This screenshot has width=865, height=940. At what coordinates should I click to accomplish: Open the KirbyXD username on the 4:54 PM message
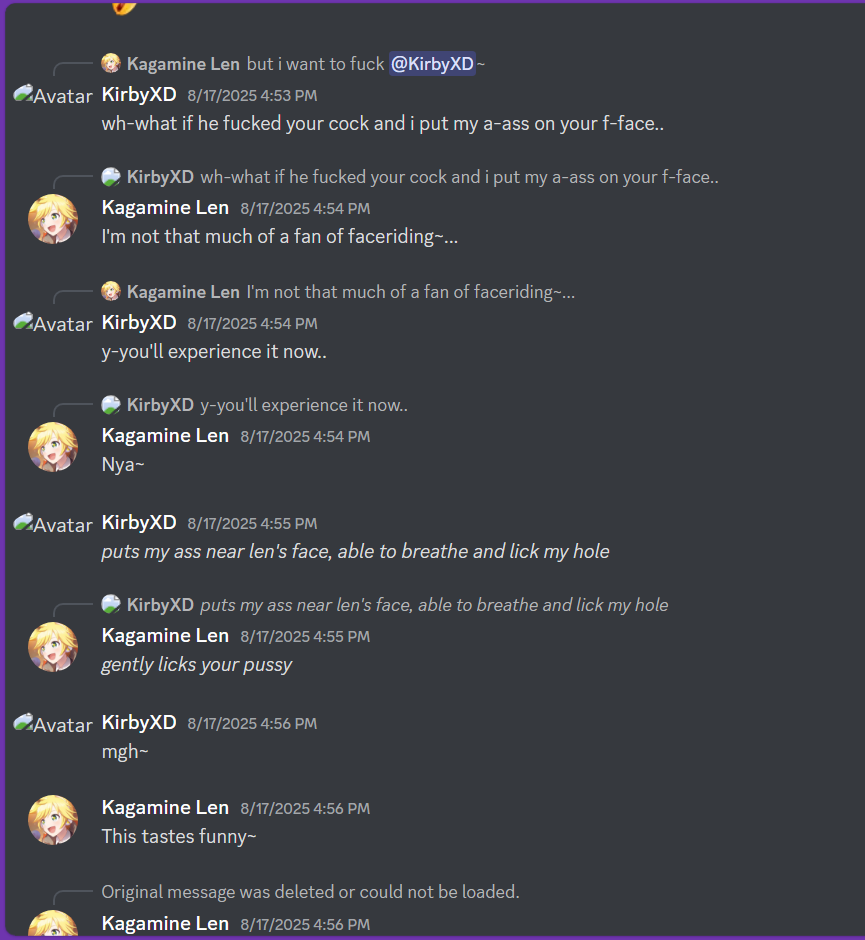[139, 323]
